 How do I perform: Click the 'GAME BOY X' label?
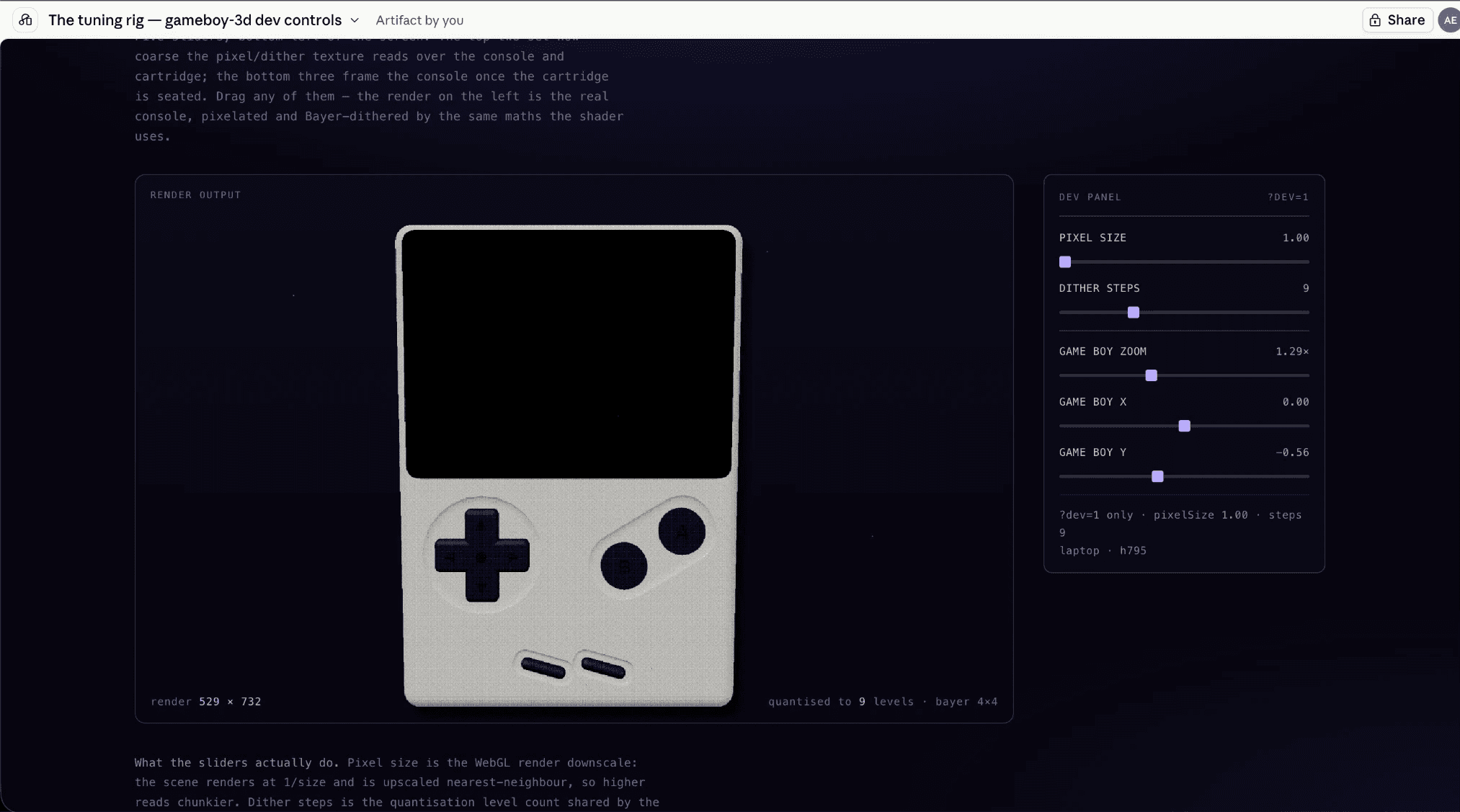click(x=1092, y=402)
